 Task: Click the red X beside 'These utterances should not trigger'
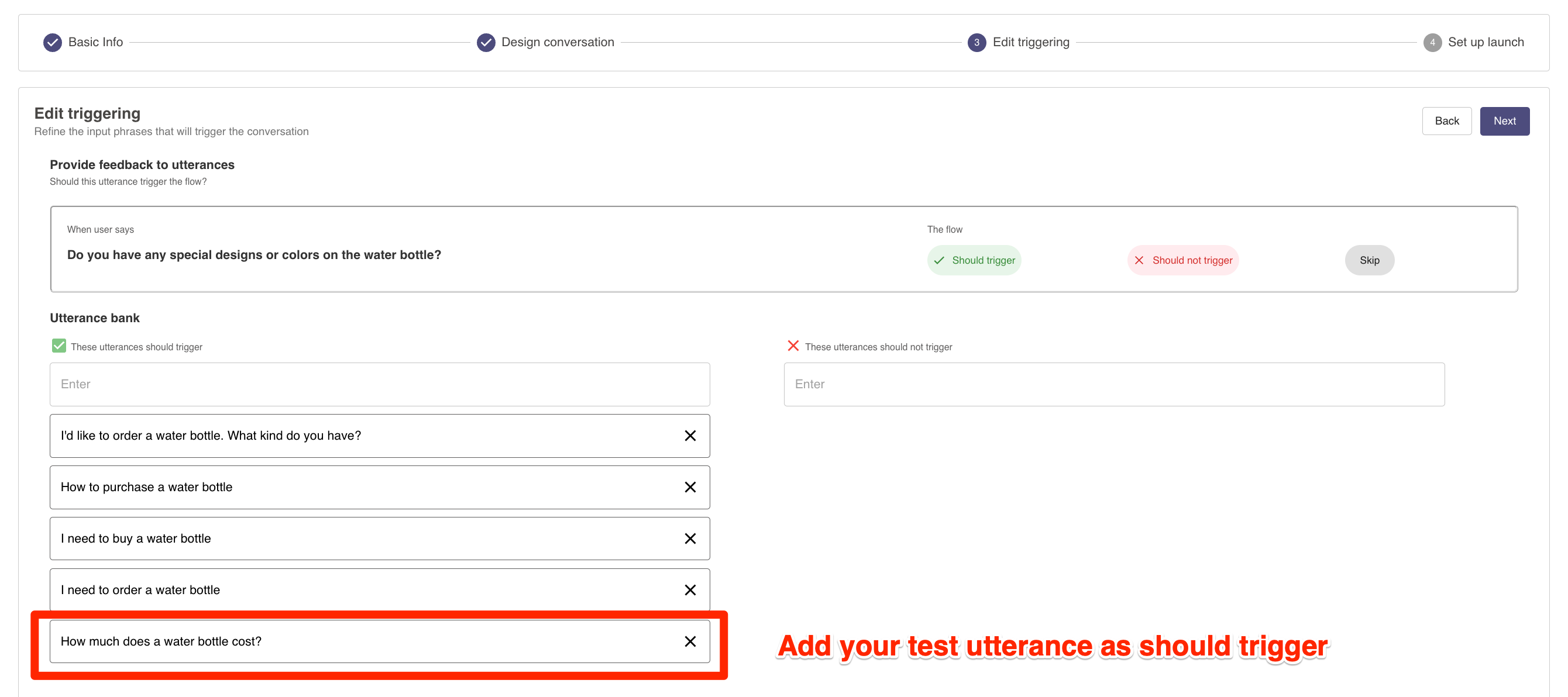[x=793, y=346]
